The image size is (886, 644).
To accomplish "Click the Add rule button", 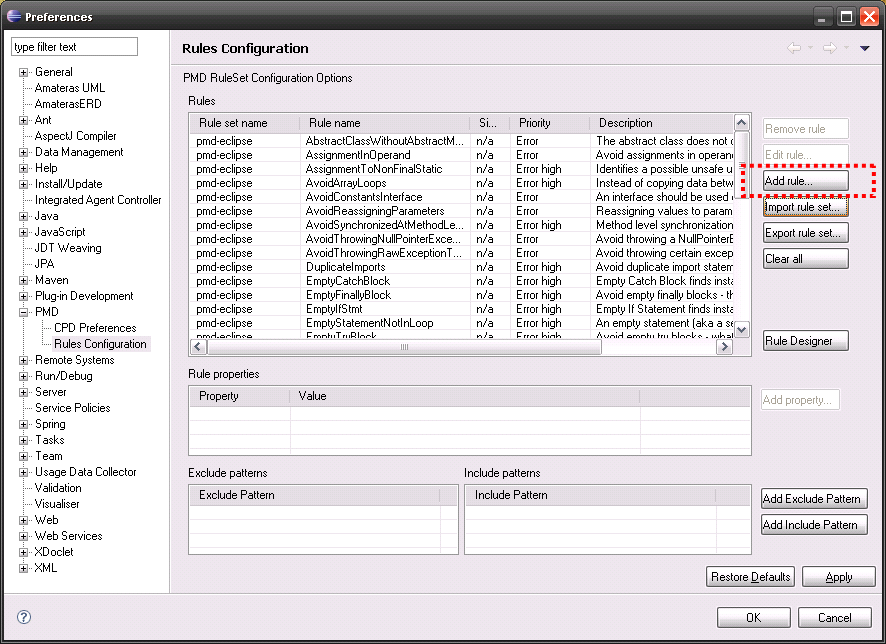I will coord(805,181).
